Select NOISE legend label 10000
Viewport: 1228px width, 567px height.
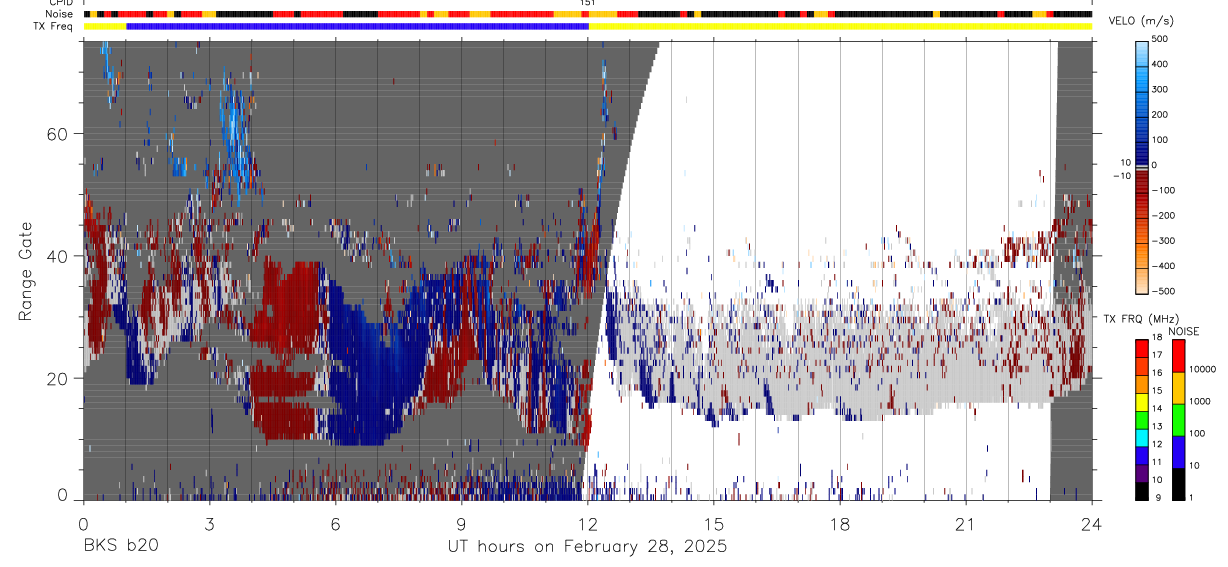pos(1203,369)
